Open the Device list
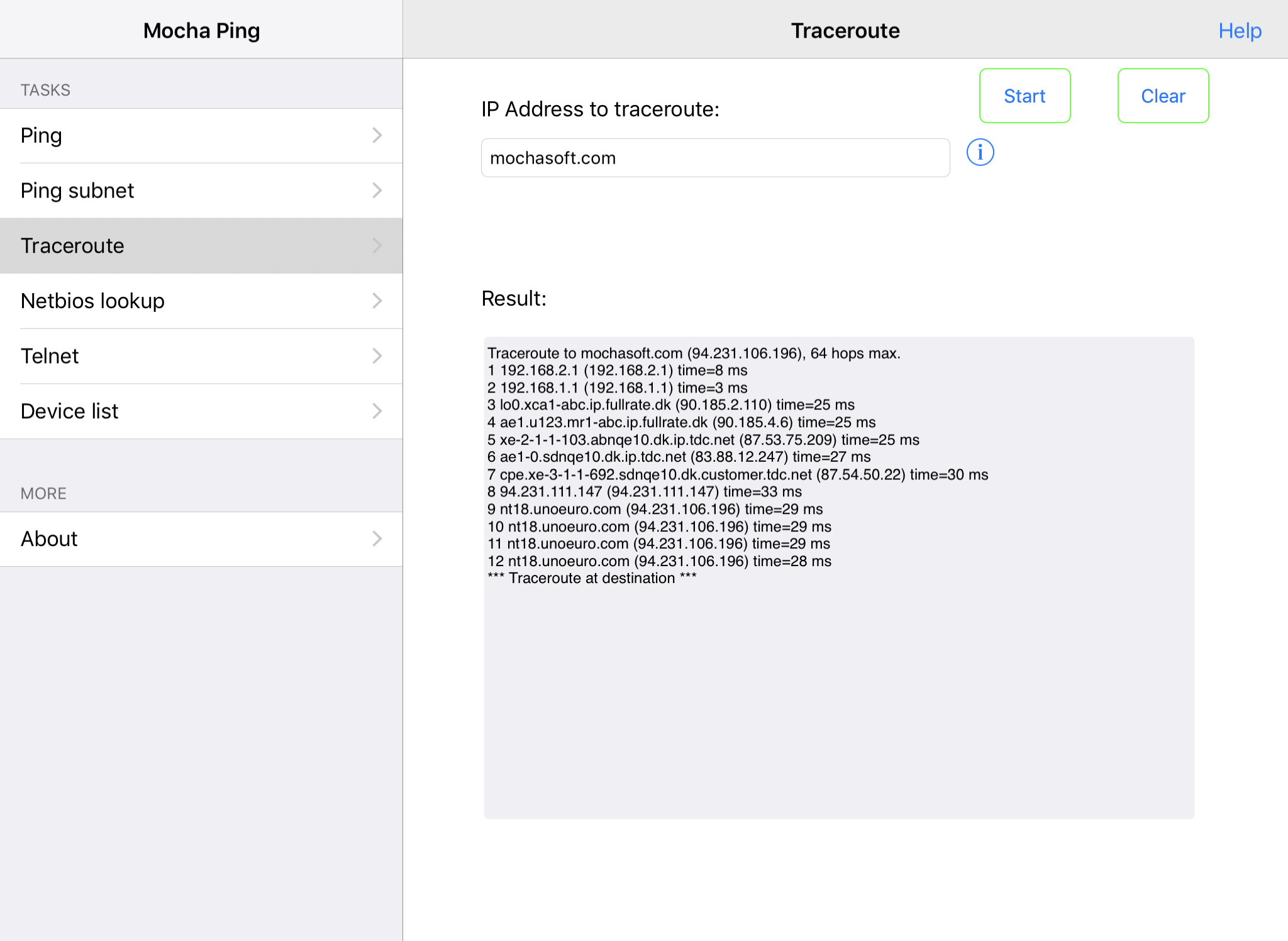Image resolution: width=1288 pixels, height=941 pixels. [201, 411]
